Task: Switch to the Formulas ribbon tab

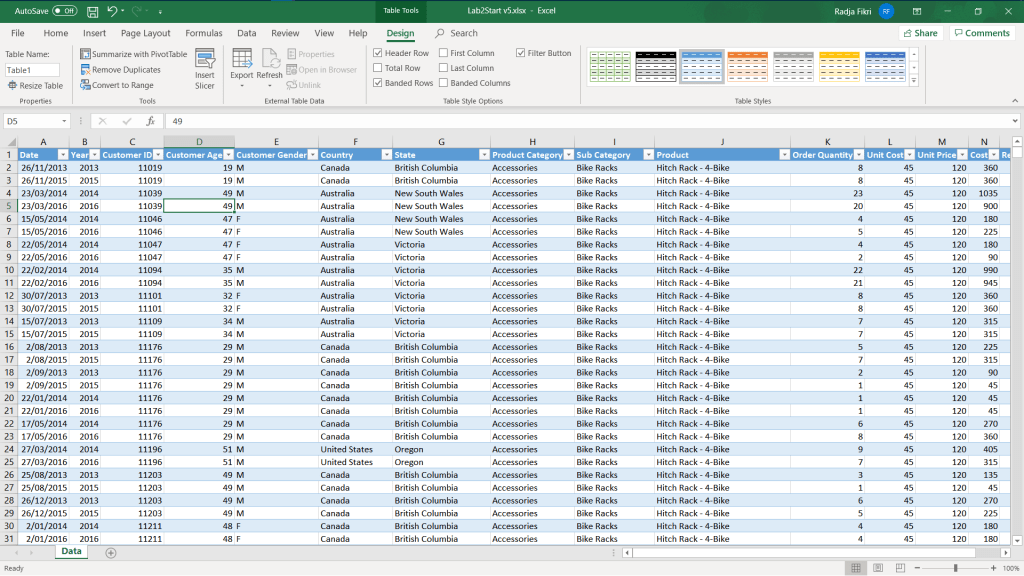Action: 204,33
